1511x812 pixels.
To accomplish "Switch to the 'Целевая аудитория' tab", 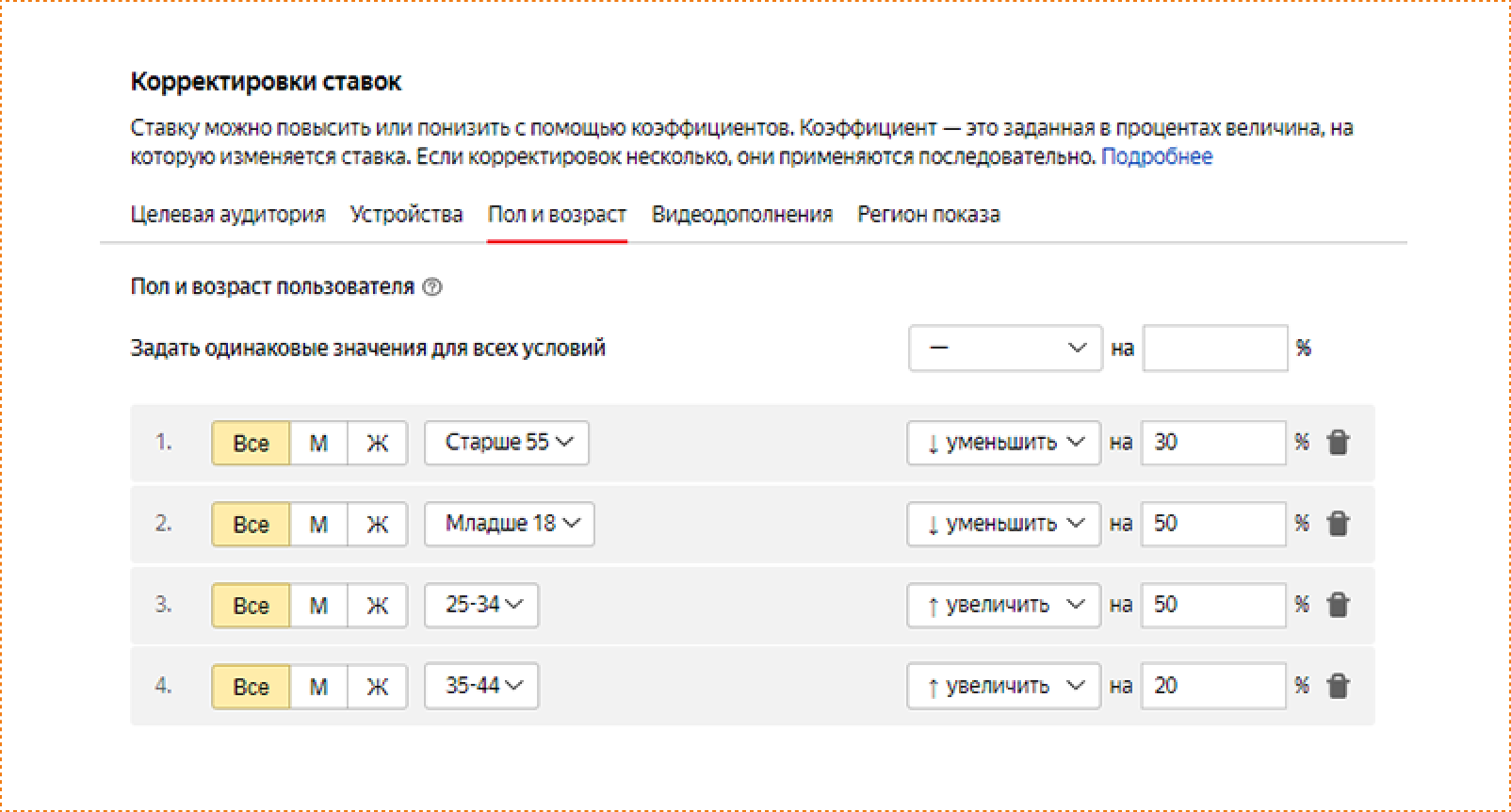I will pyautogui.click(x=227, y=215).
